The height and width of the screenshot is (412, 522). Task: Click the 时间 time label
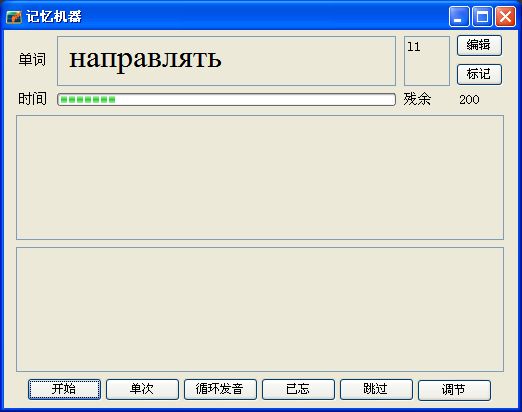(x=32, y=99)
